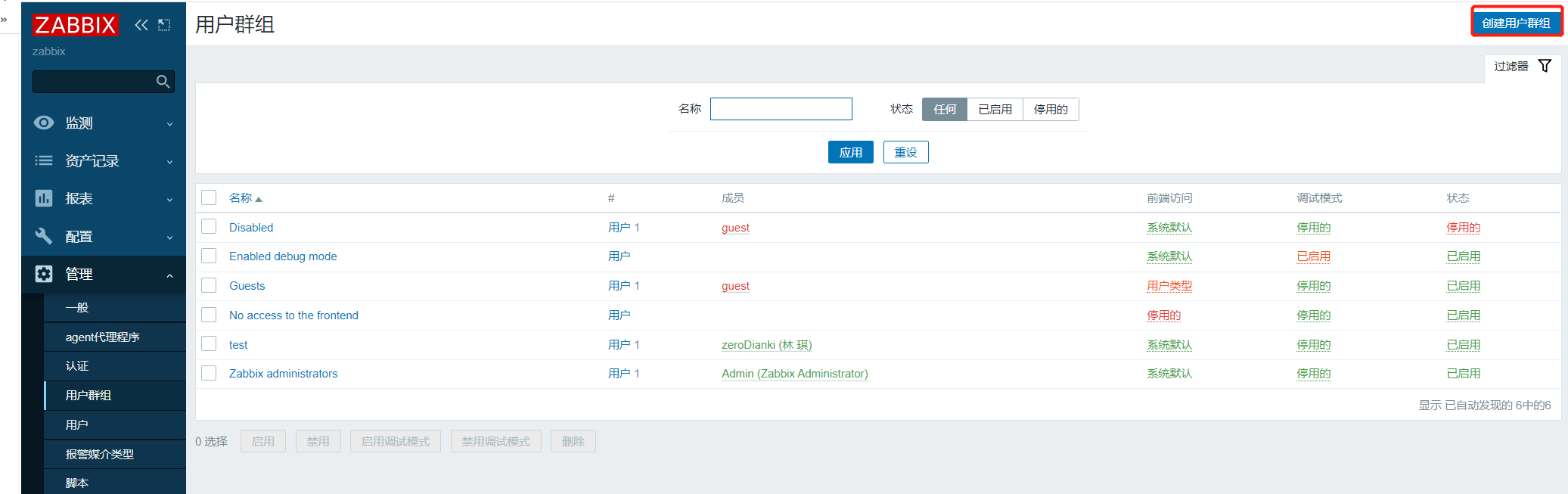Open the agent代理程序 submenu item
This screenshot has height=494, width=1568.
[115, 337]
